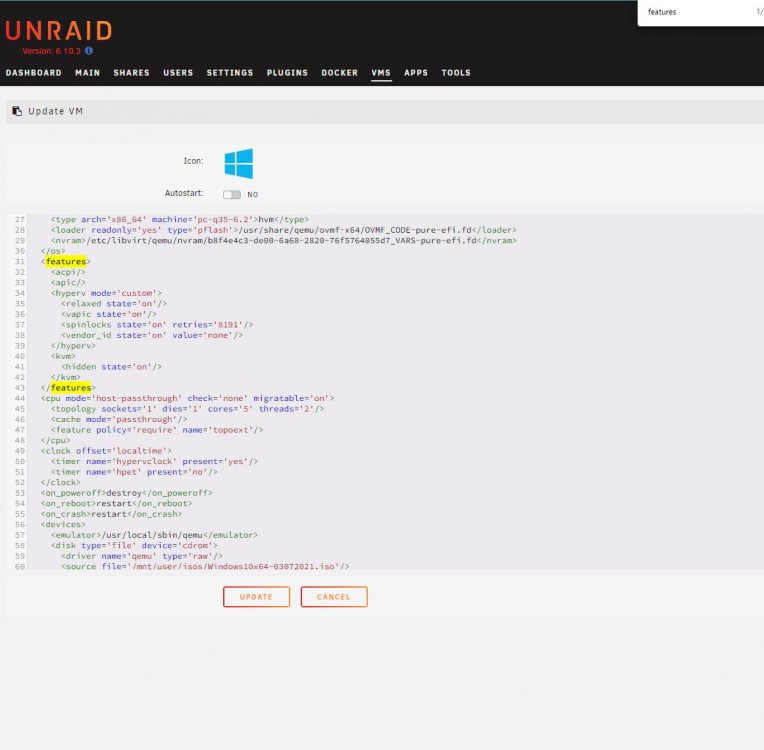This screenshot has height=750, width=764.
Task: Click the vapic state='on' line
Action: [109, 314]
